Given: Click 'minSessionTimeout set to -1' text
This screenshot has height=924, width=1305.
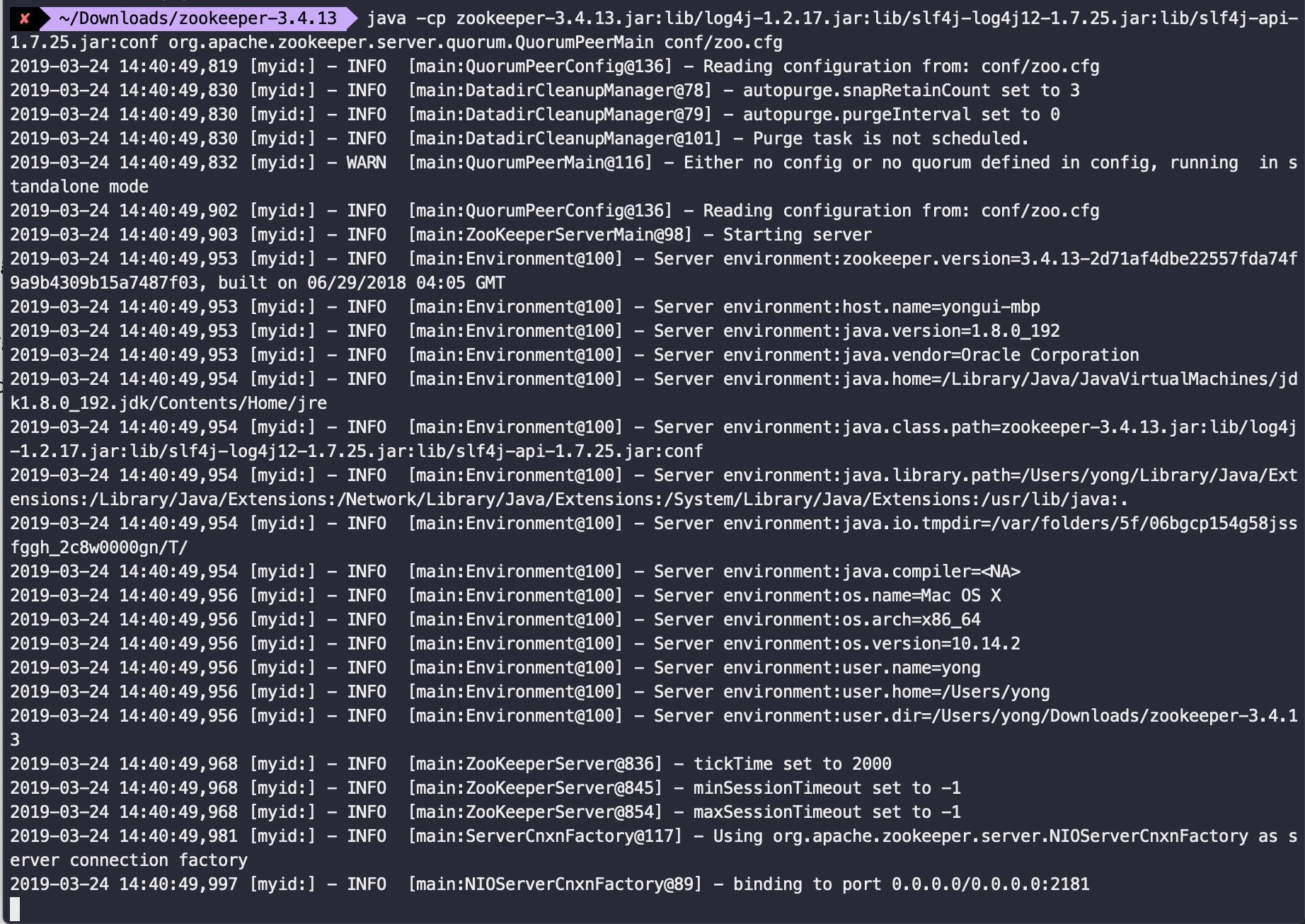Looking at the screenshot, I should coord(827,788).
